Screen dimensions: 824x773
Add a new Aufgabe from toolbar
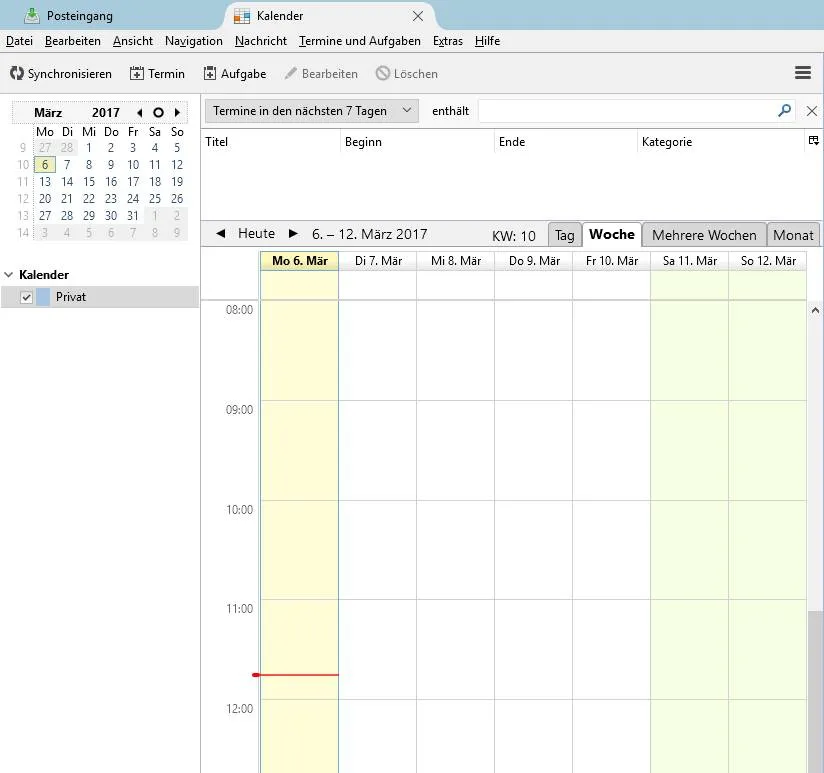(210, 74)
